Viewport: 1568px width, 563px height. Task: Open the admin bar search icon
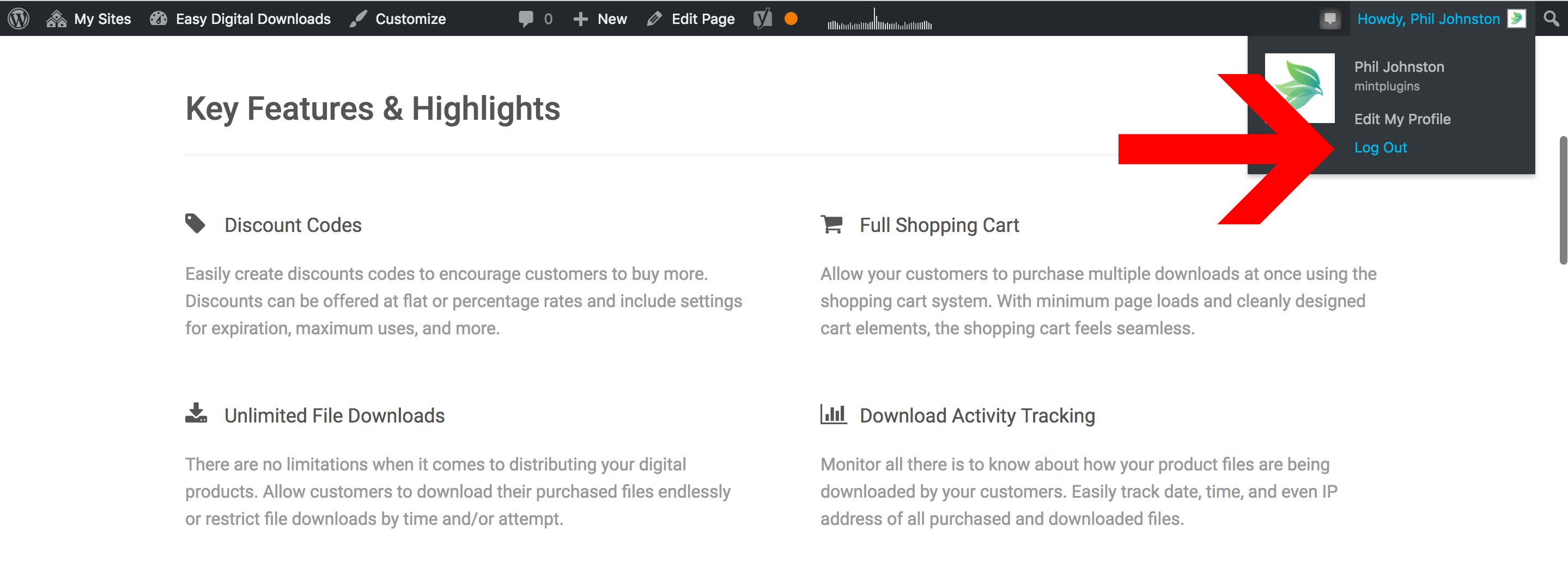pos(1551,19)
